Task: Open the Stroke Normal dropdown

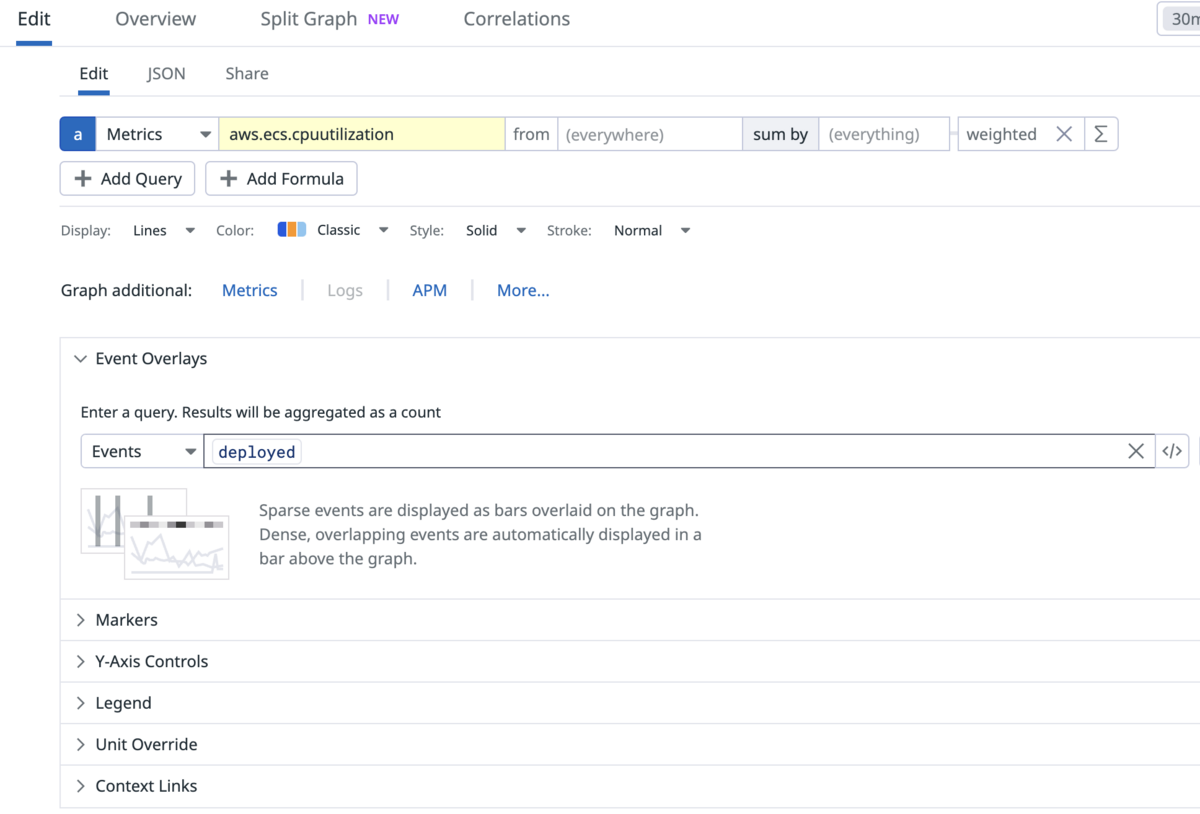Action: click(x=652, y=230)
